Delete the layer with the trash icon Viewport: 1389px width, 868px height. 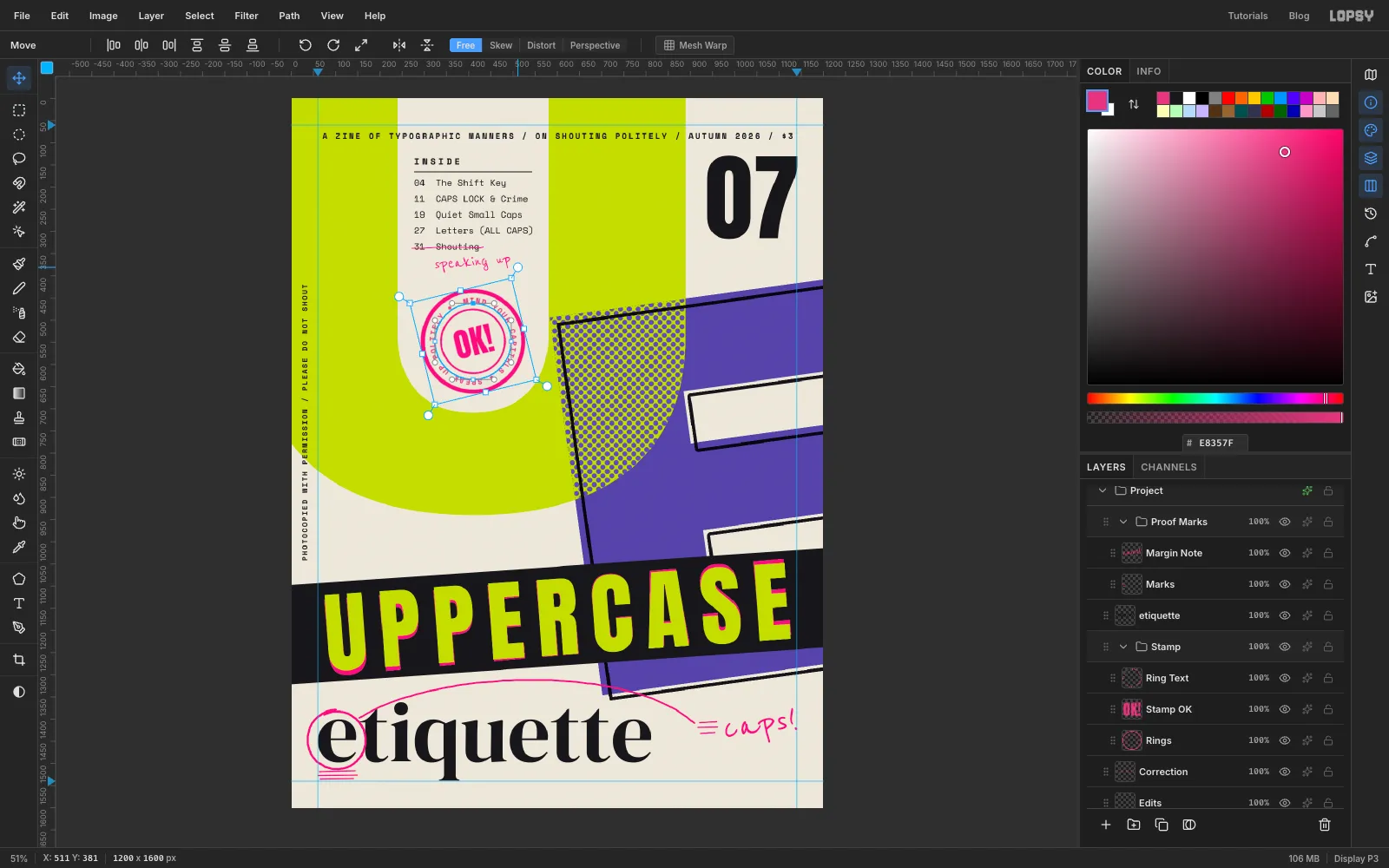click(1325, 825)
